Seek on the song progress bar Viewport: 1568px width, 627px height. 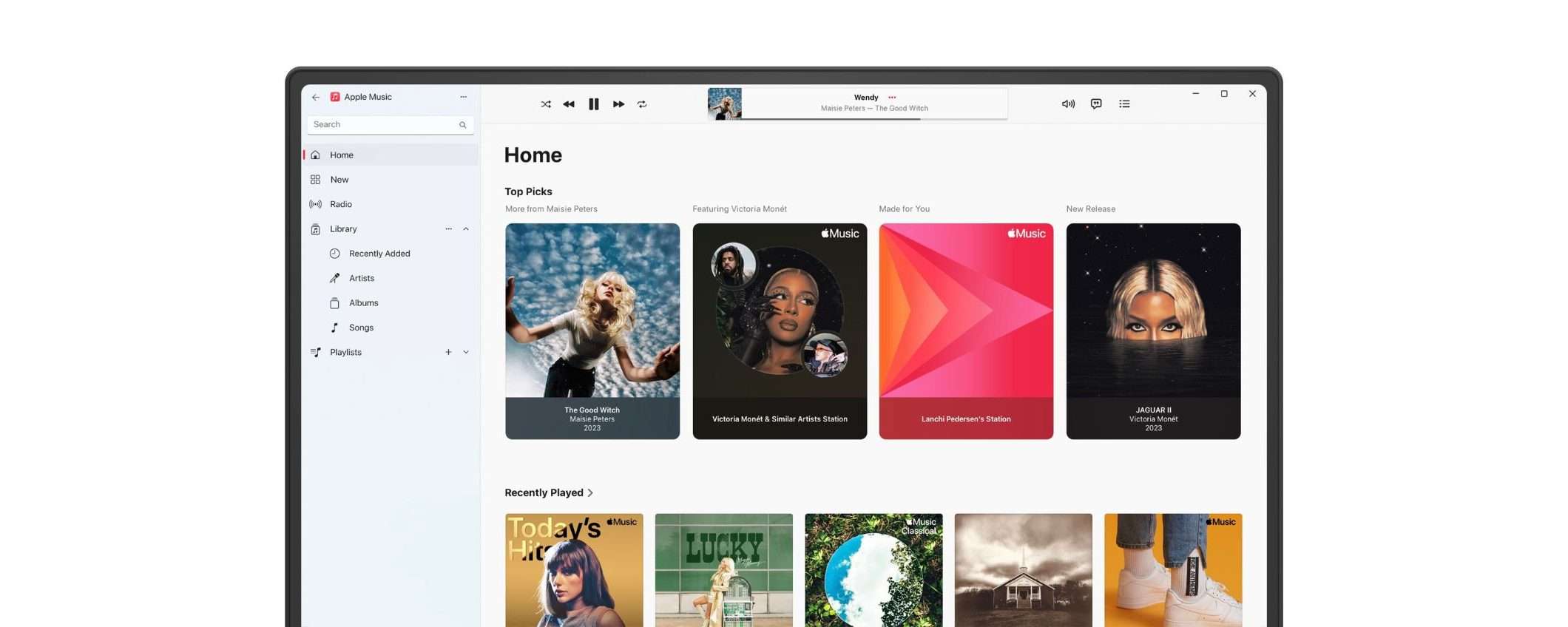click(874, 118)
